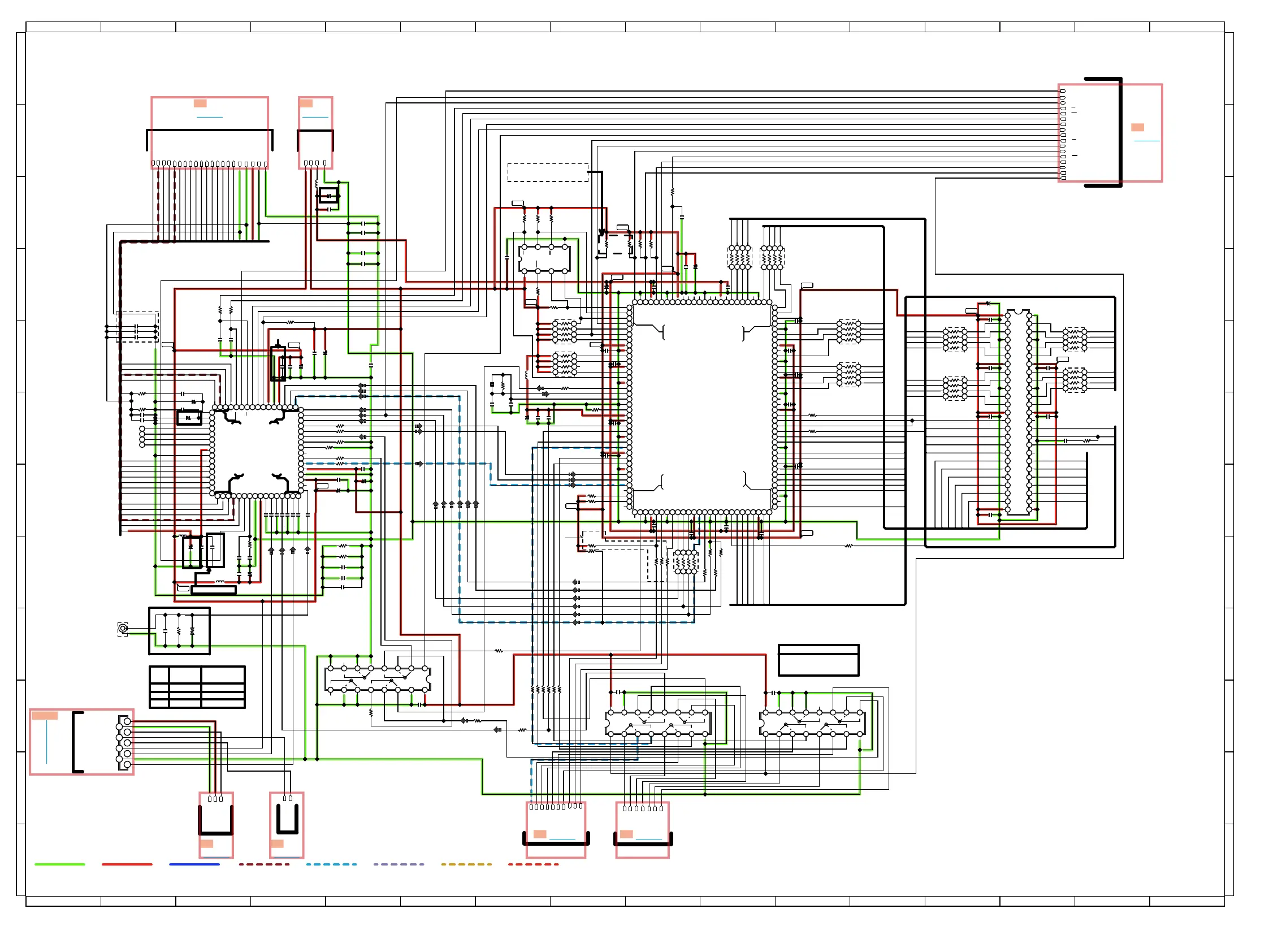
Task: Select the gold dashed legend line
Action: 467,864
